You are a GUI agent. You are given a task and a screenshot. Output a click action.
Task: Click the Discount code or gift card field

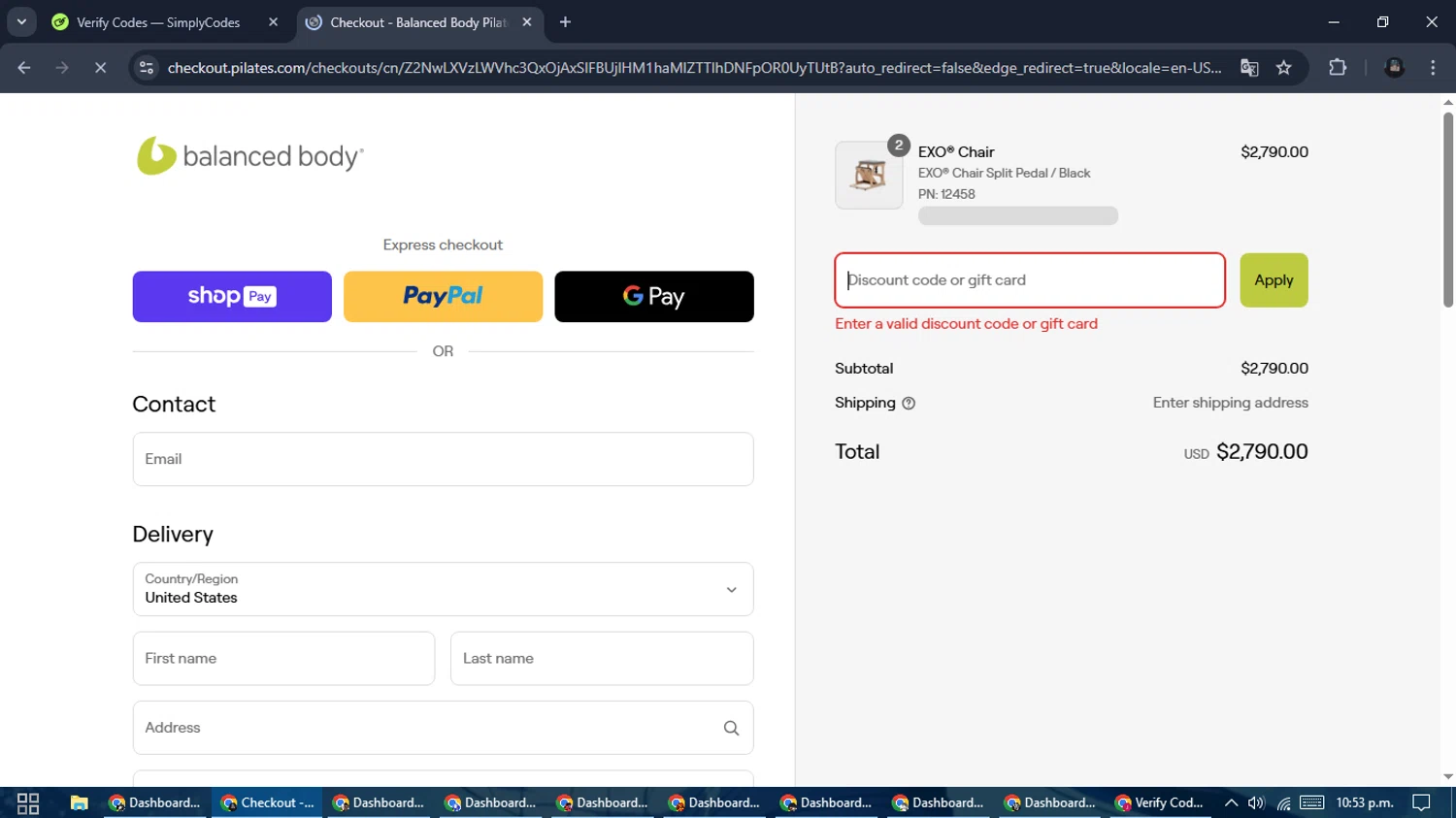coord(1030,280)
